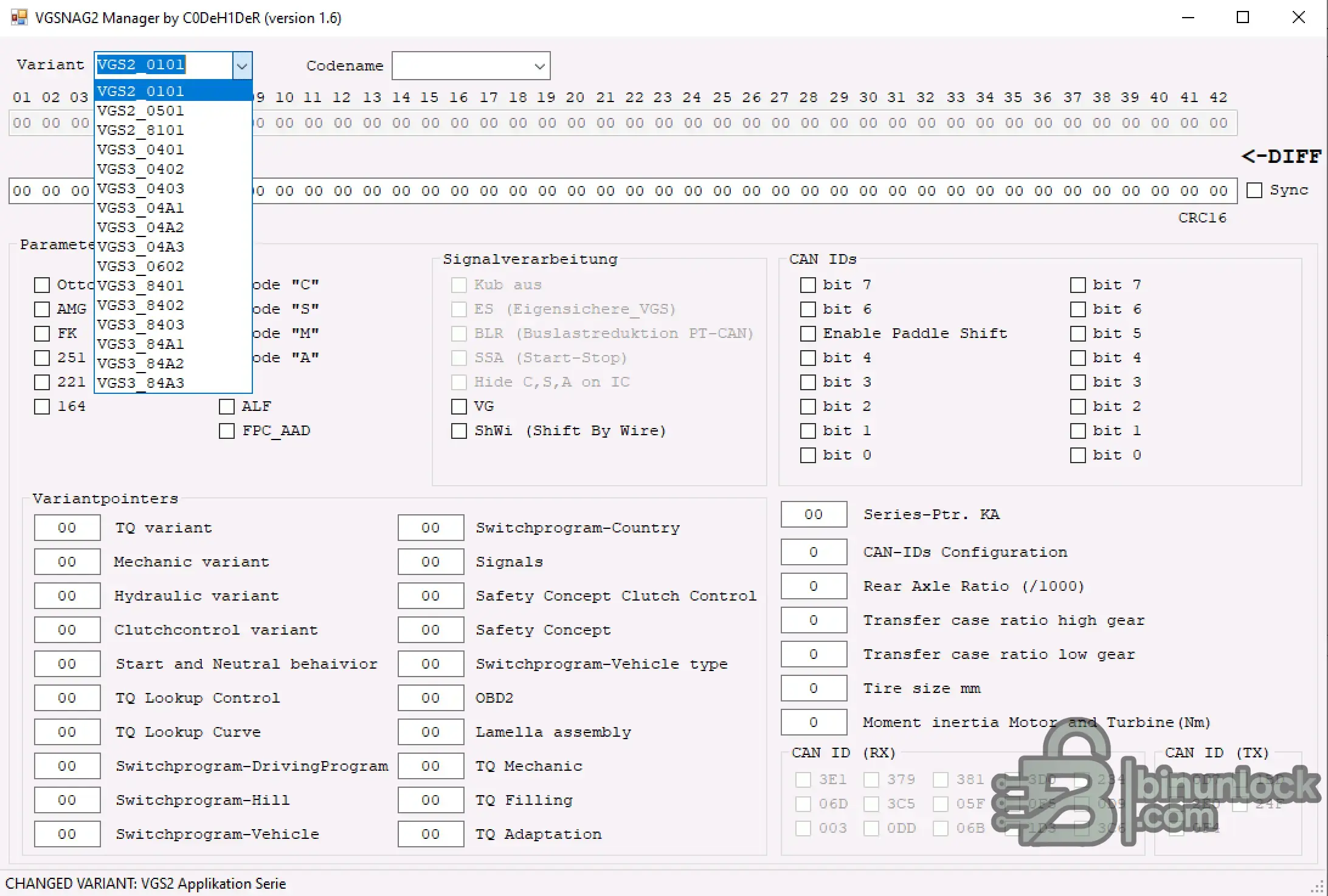The height and width of the screenshot is (896, 1328).
Task: Click the TQ variant value field
Action: [x=67, y=528]
